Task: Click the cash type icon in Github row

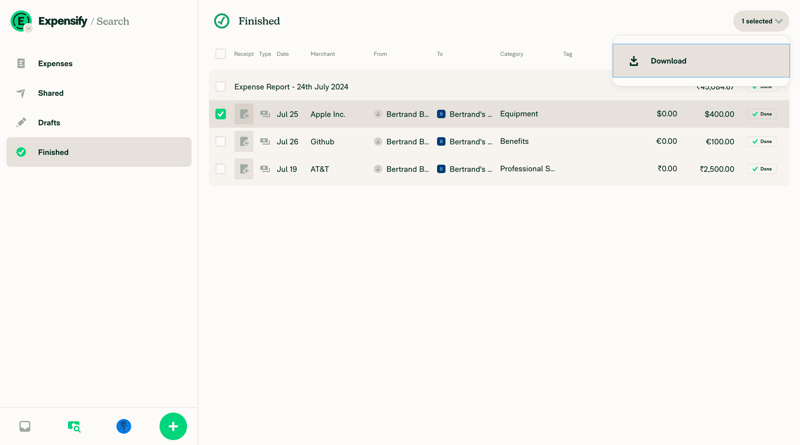Action: tap(265, 141)
